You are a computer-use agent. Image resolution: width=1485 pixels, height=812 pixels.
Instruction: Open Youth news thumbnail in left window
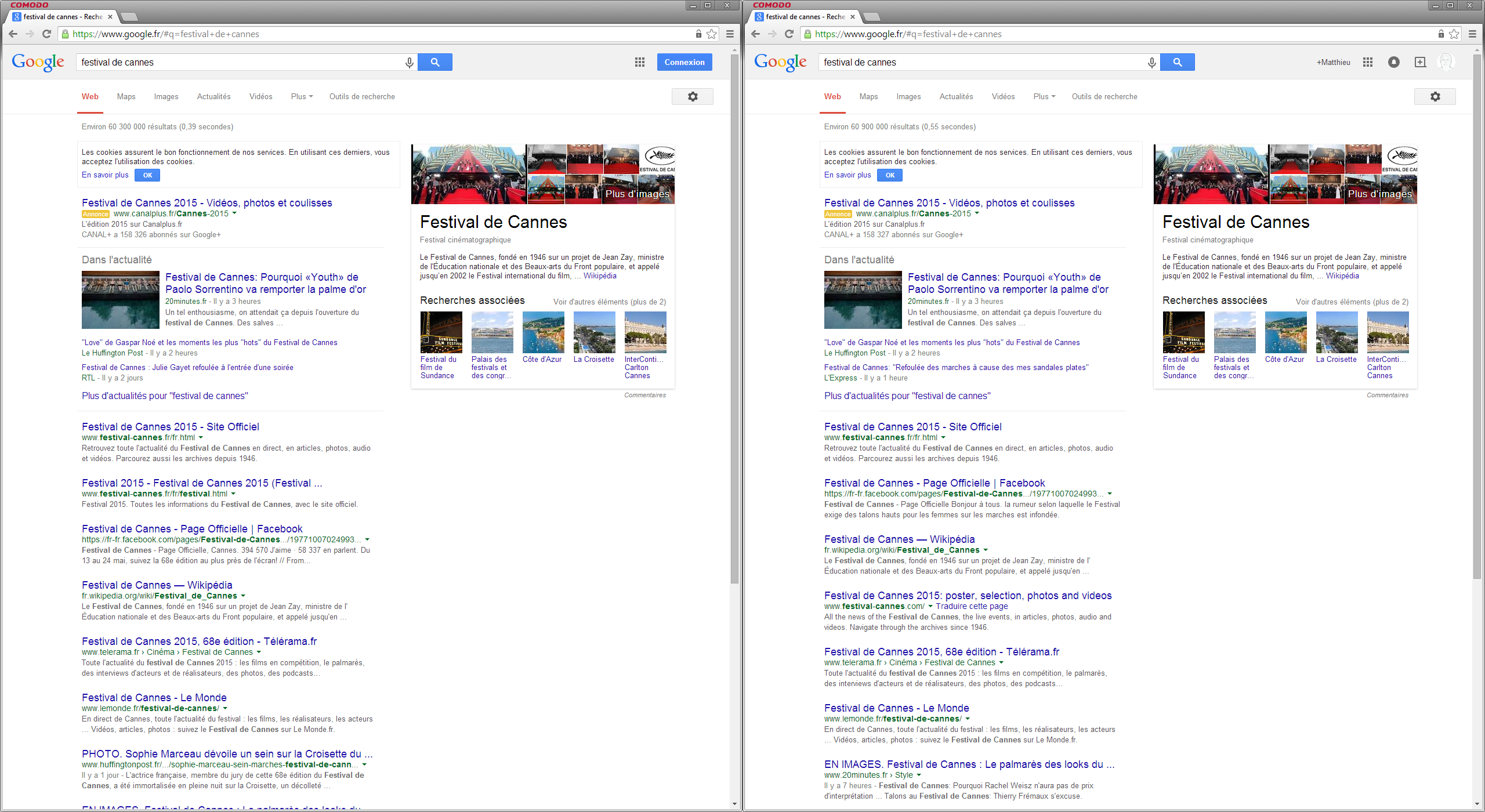(121, 300)
